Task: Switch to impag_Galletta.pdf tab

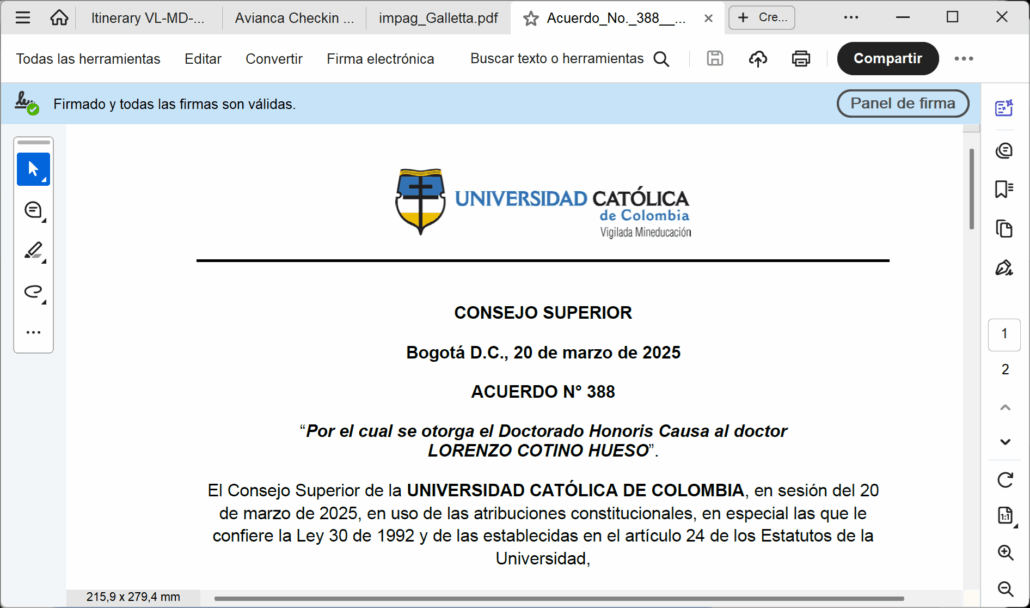Action: click(438, 18)
